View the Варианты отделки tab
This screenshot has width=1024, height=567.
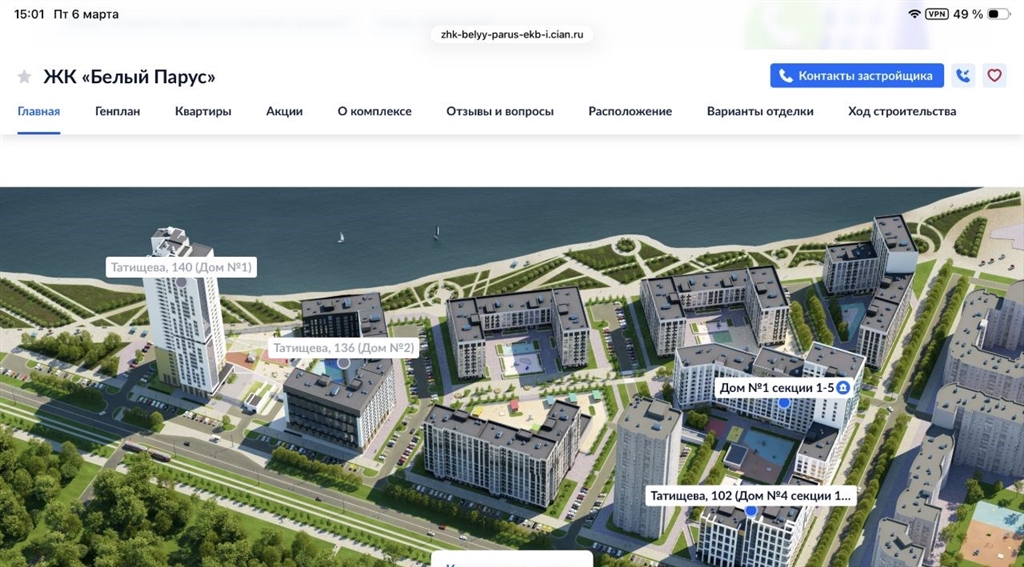(760, 111)
